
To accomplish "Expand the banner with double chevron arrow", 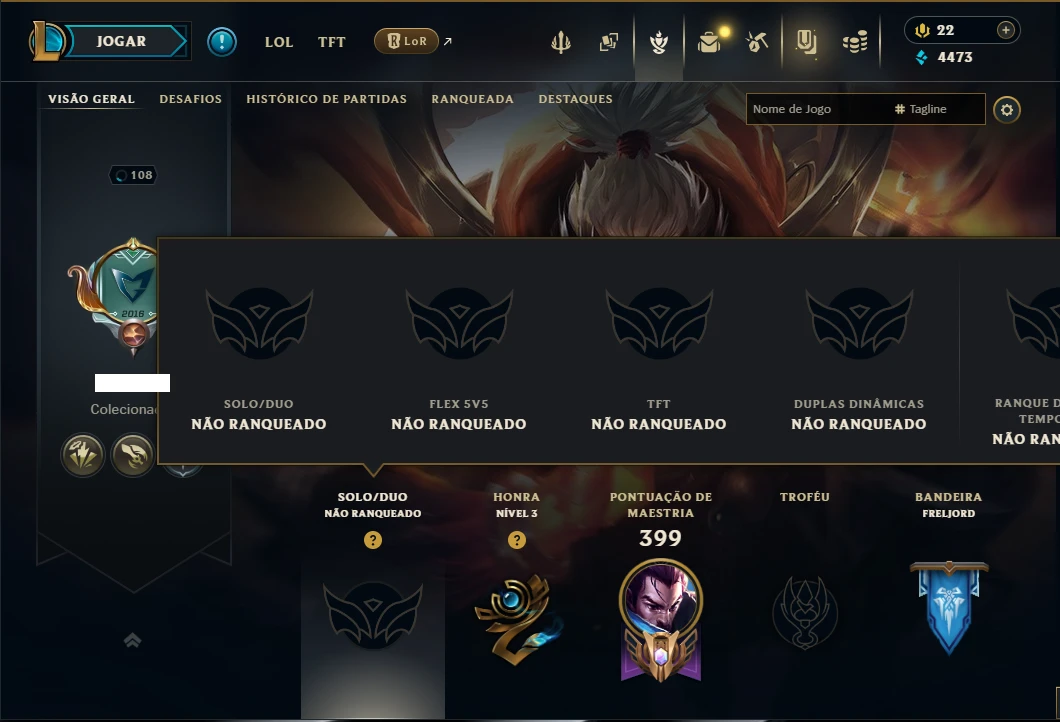I will coord(132,640).
